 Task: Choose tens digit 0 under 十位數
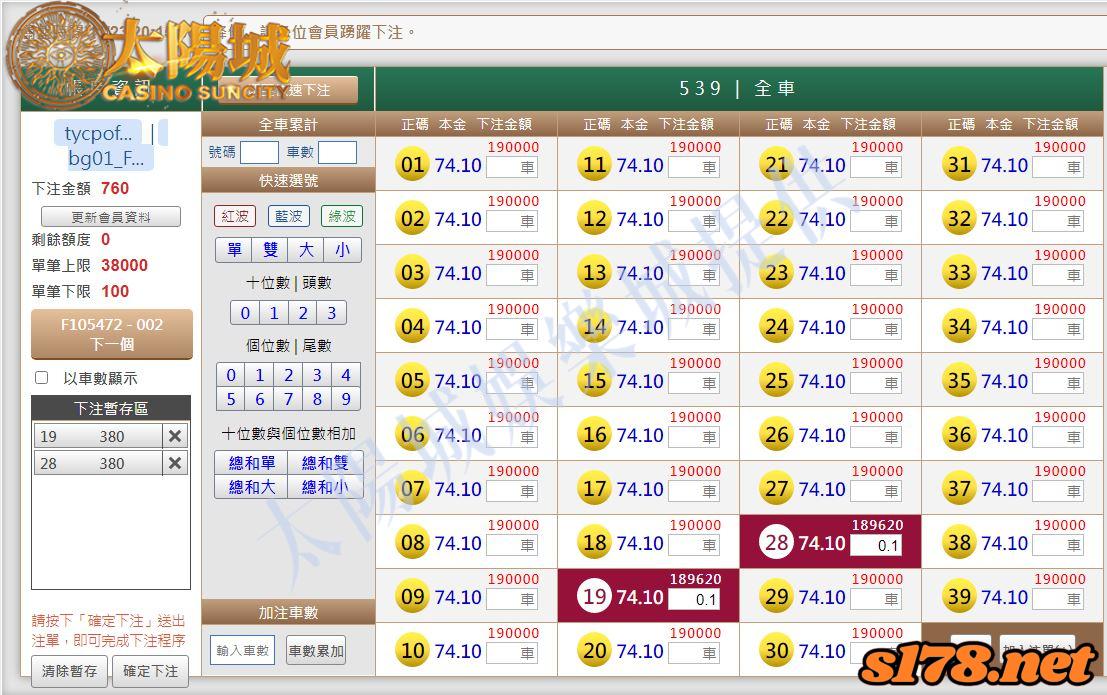coord(245,313)
